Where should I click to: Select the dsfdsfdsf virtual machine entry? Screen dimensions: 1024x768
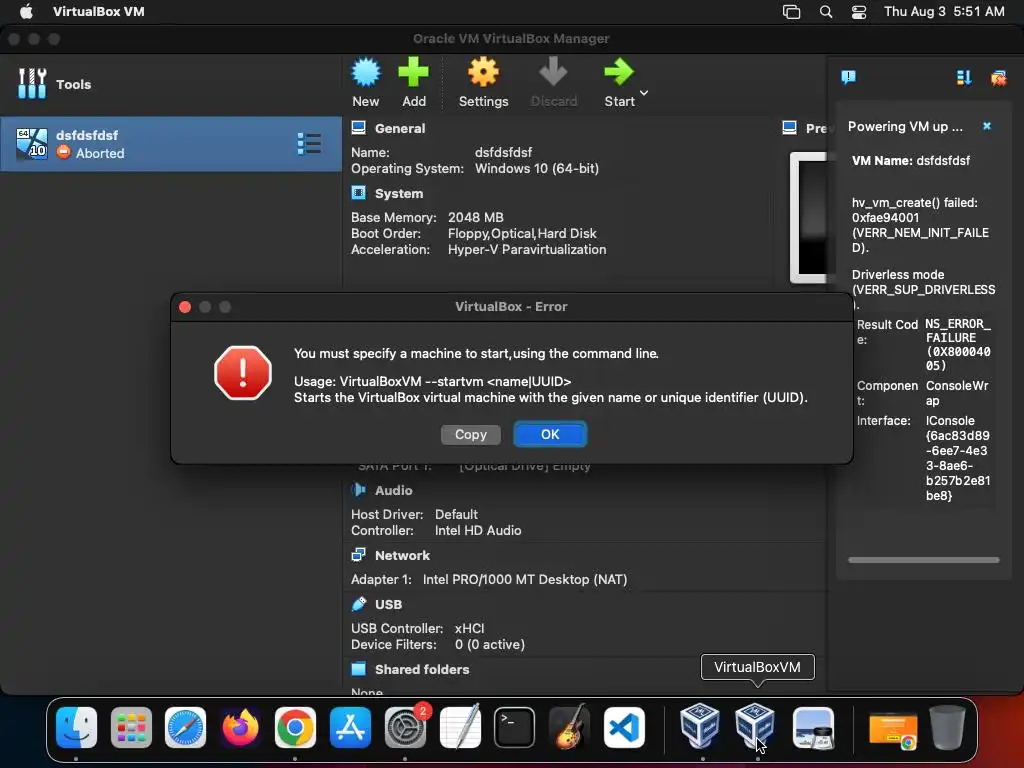(x=170, y=144)
